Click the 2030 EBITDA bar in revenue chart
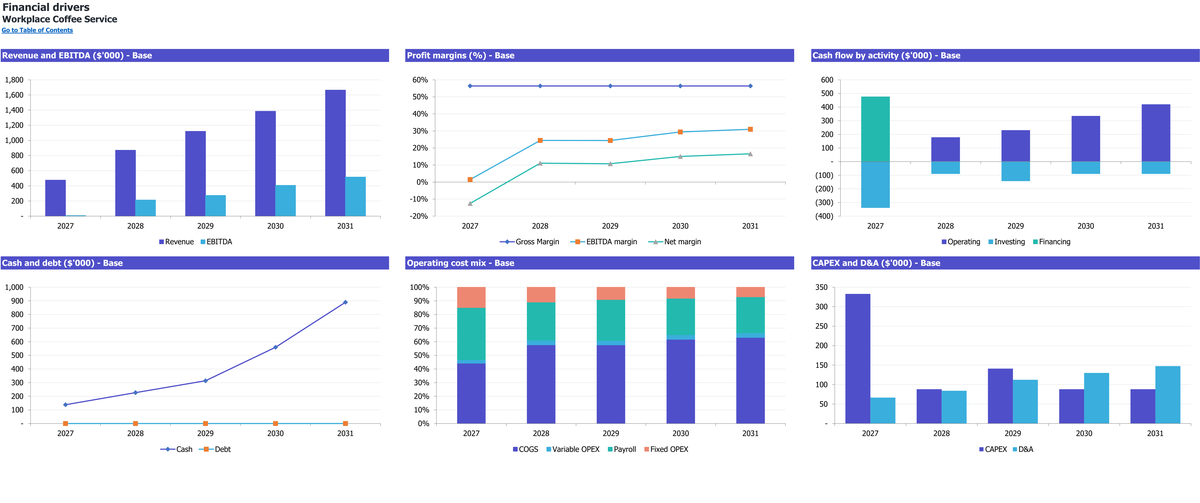1200x503 pixels. click(286, 200)
